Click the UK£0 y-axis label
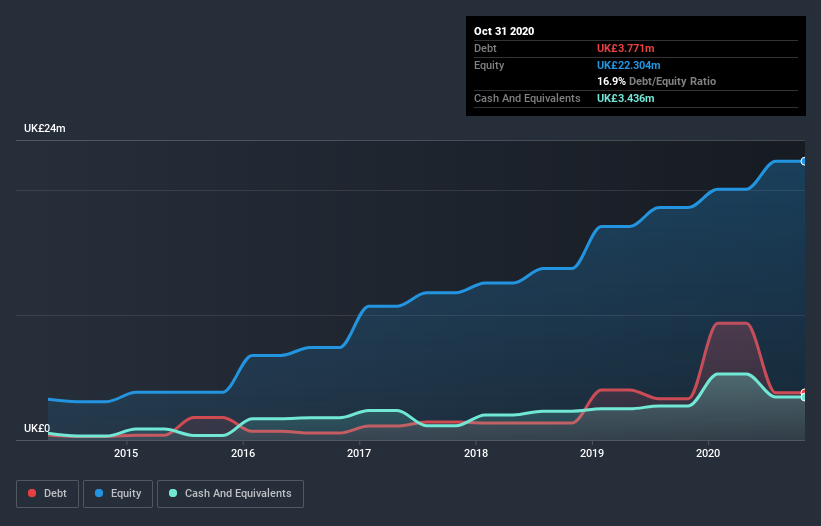This screenshot has width=821, height=526. 37,428
